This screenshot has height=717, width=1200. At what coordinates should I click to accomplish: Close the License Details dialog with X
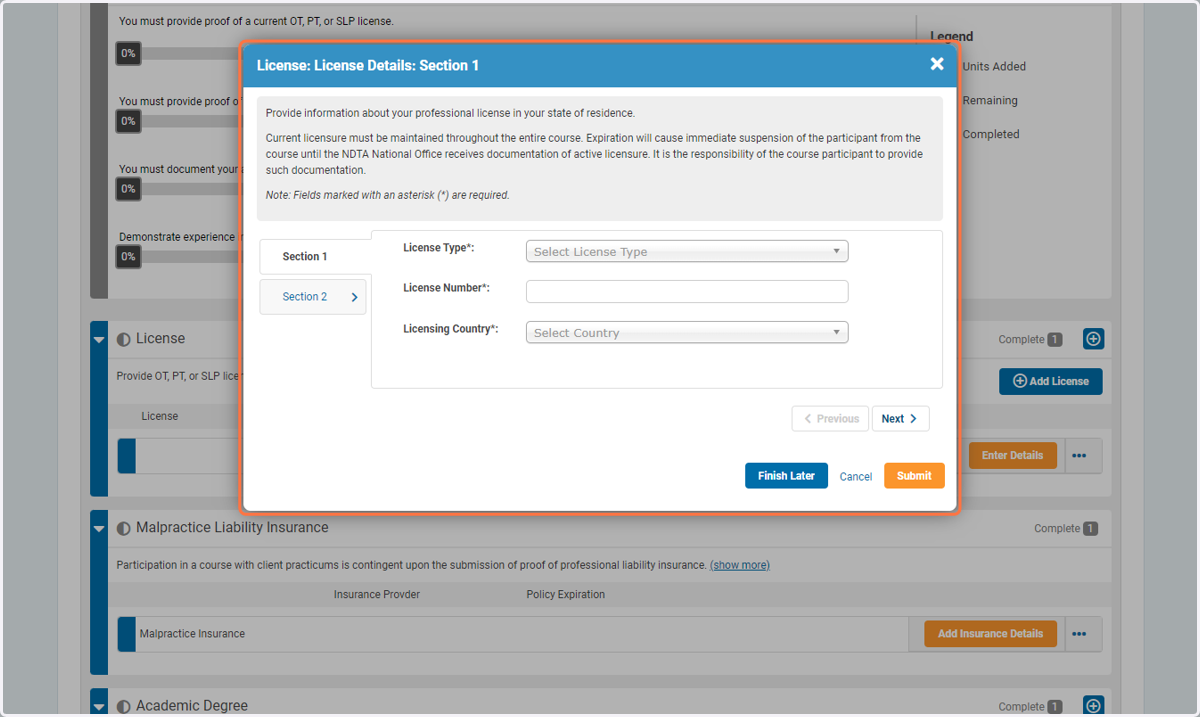pos(937,64)
